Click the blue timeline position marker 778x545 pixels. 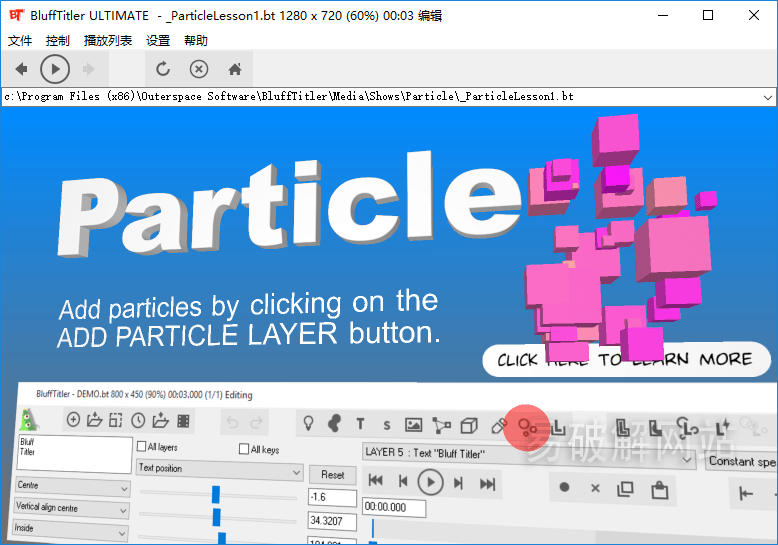373,529
